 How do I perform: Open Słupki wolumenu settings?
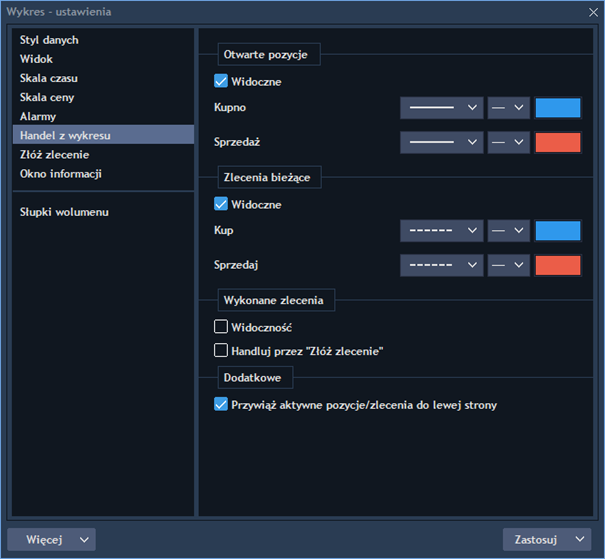pyautogui.click(x=64, y=212)
